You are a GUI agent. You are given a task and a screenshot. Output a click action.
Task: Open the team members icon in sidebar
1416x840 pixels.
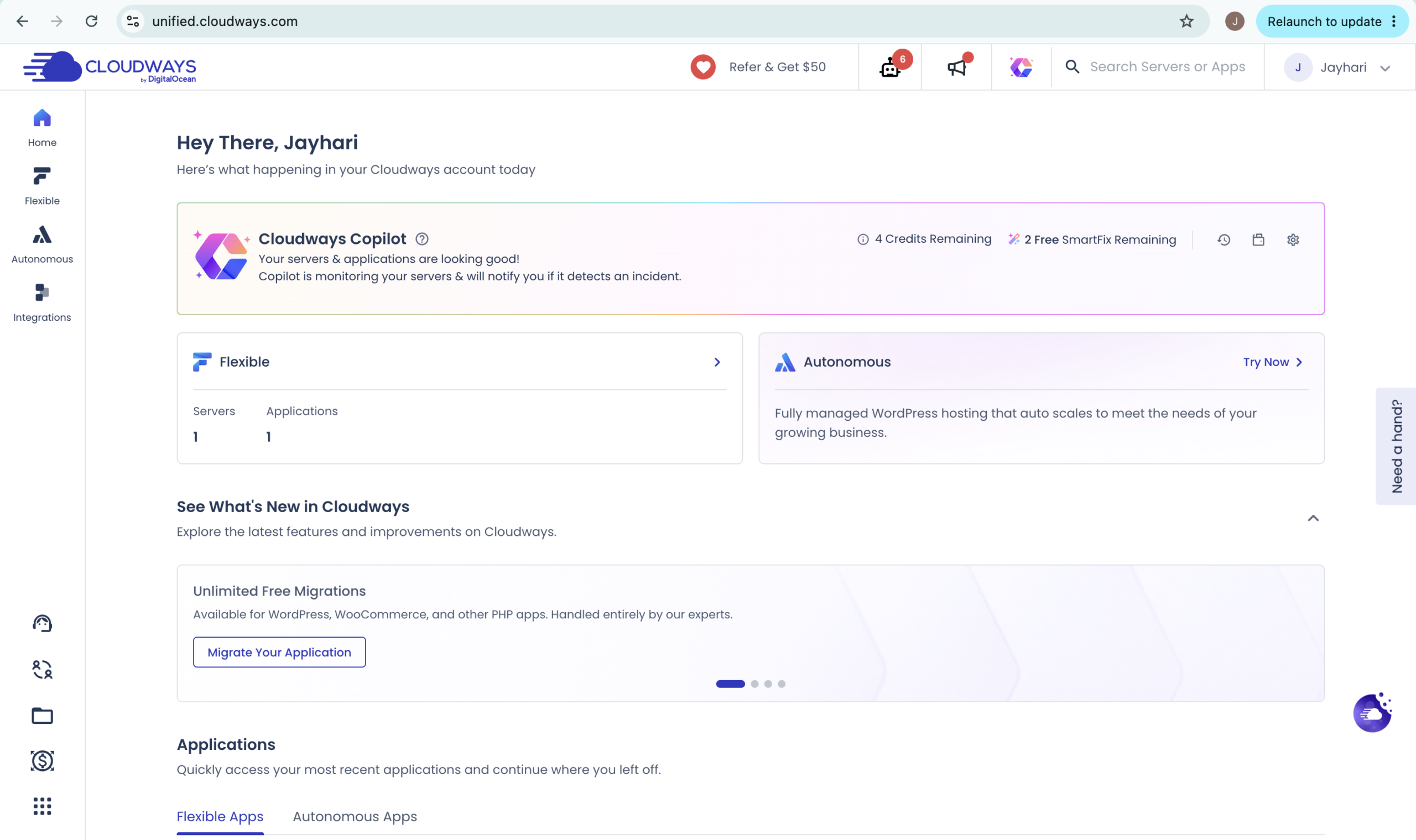[x=42, y=670]
